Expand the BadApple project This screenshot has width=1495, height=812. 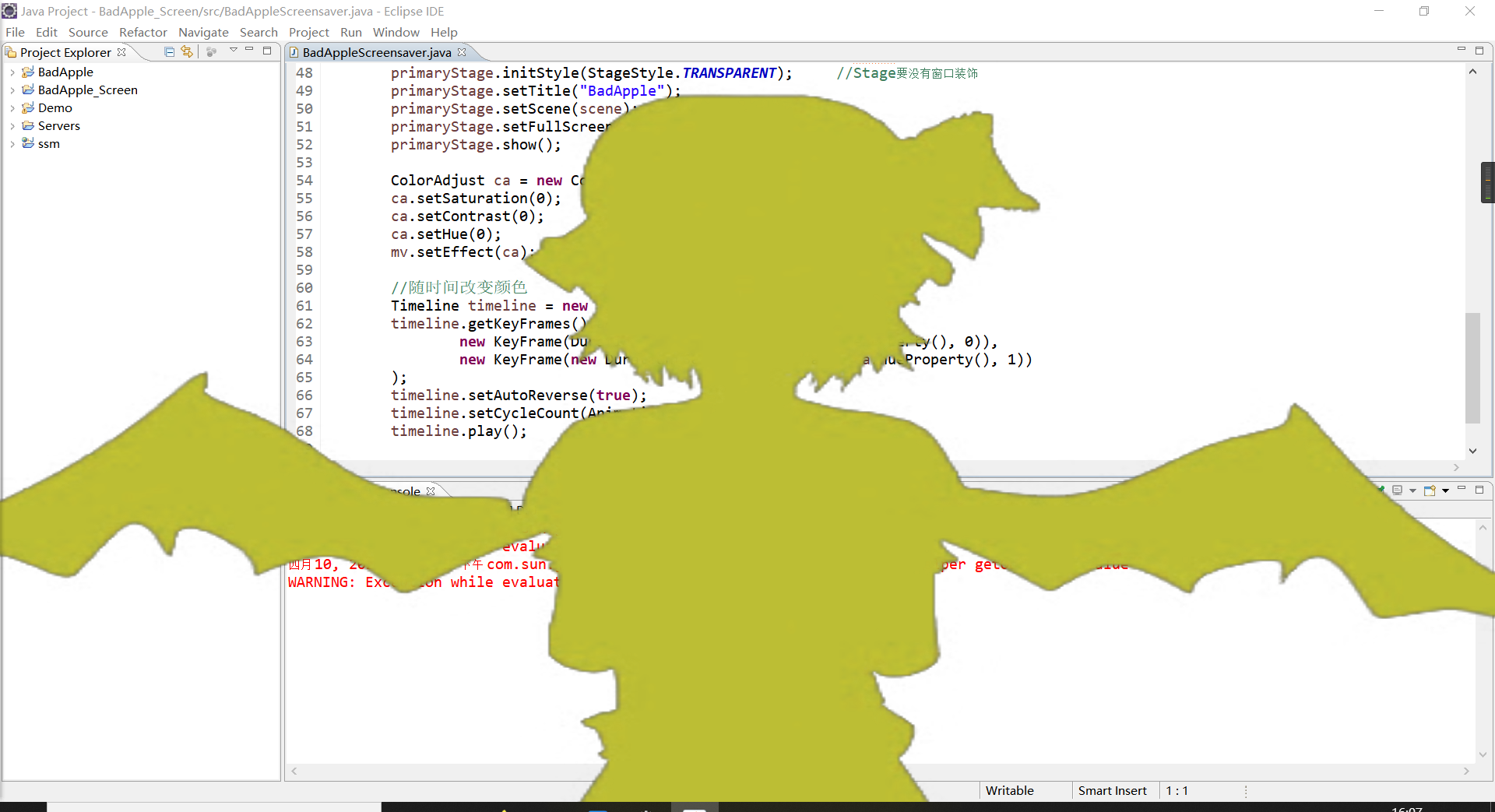coord(12,72)
